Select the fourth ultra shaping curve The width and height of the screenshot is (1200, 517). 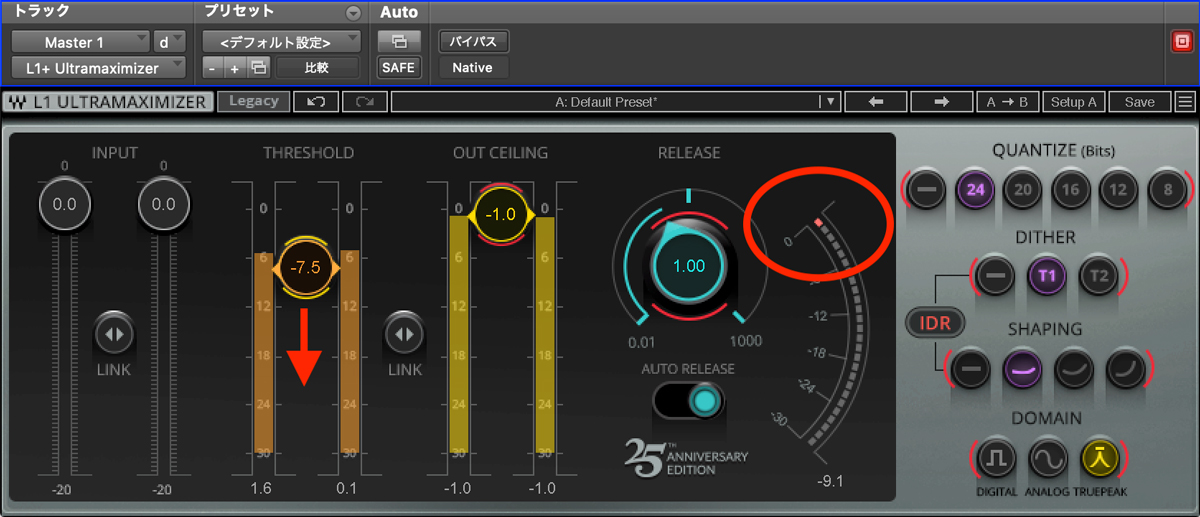tap(1126, 368)
